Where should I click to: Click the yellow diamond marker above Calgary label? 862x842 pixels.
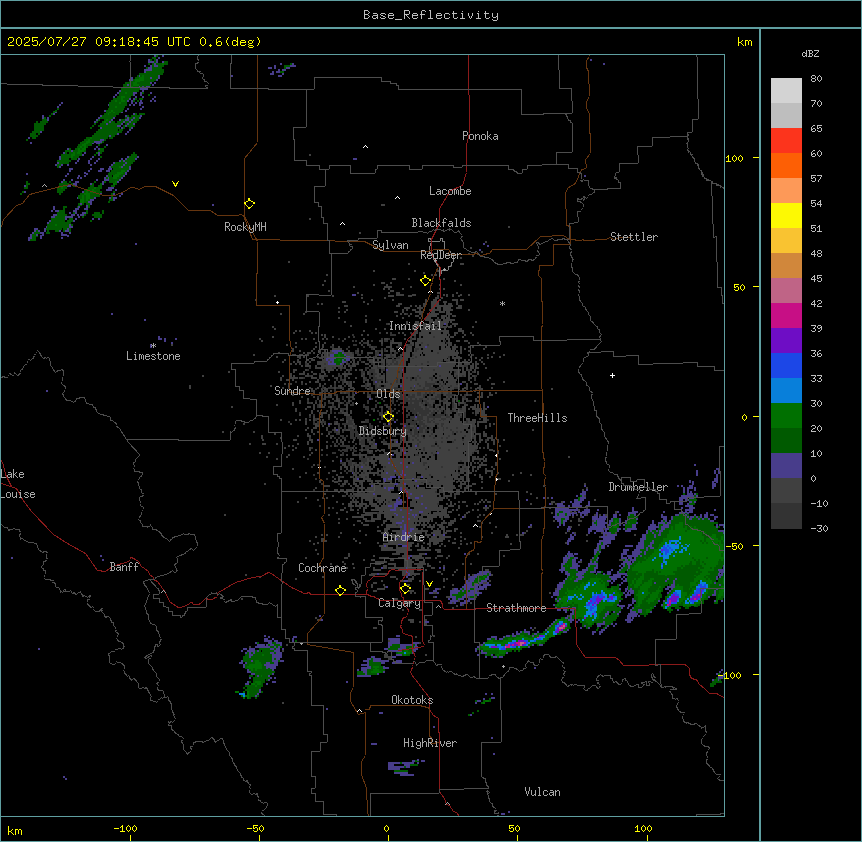[405, 589]
